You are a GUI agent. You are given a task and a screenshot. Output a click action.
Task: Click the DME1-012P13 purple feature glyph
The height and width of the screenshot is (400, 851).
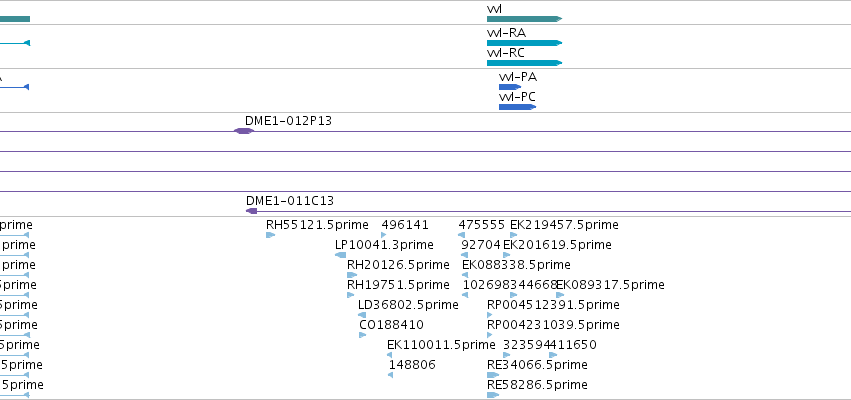click(244, 131)
